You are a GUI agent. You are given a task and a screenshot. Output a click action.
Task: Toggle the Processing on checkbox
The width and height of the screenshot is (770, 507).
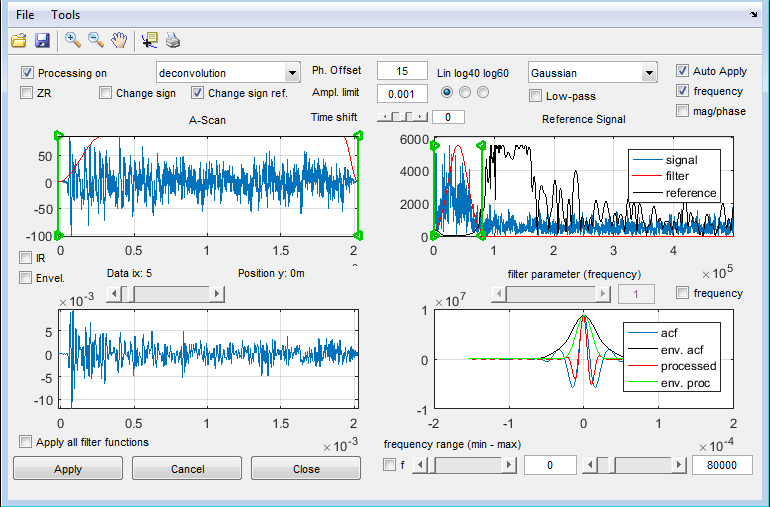point(27,73)
